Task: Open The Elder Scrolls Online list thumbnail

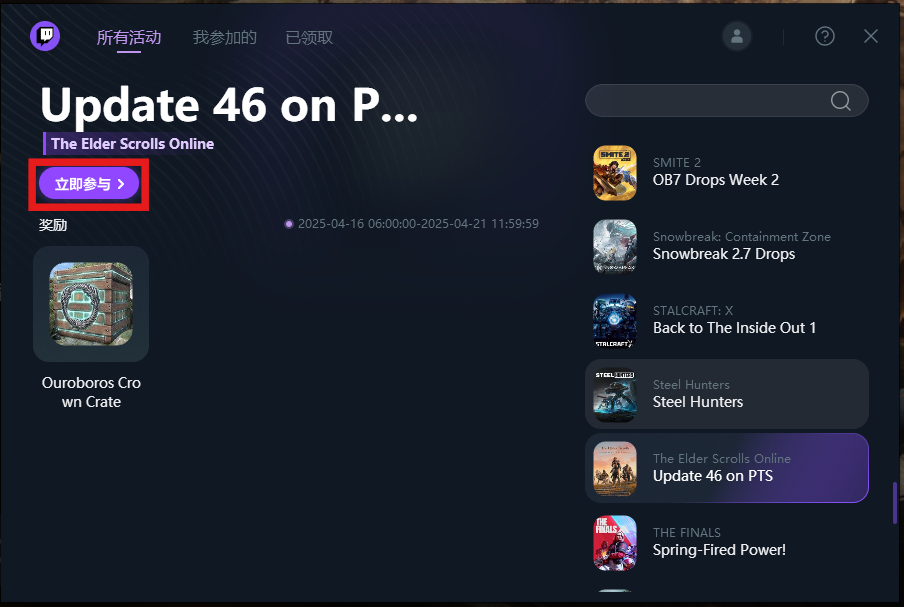Action: [615, 469]
